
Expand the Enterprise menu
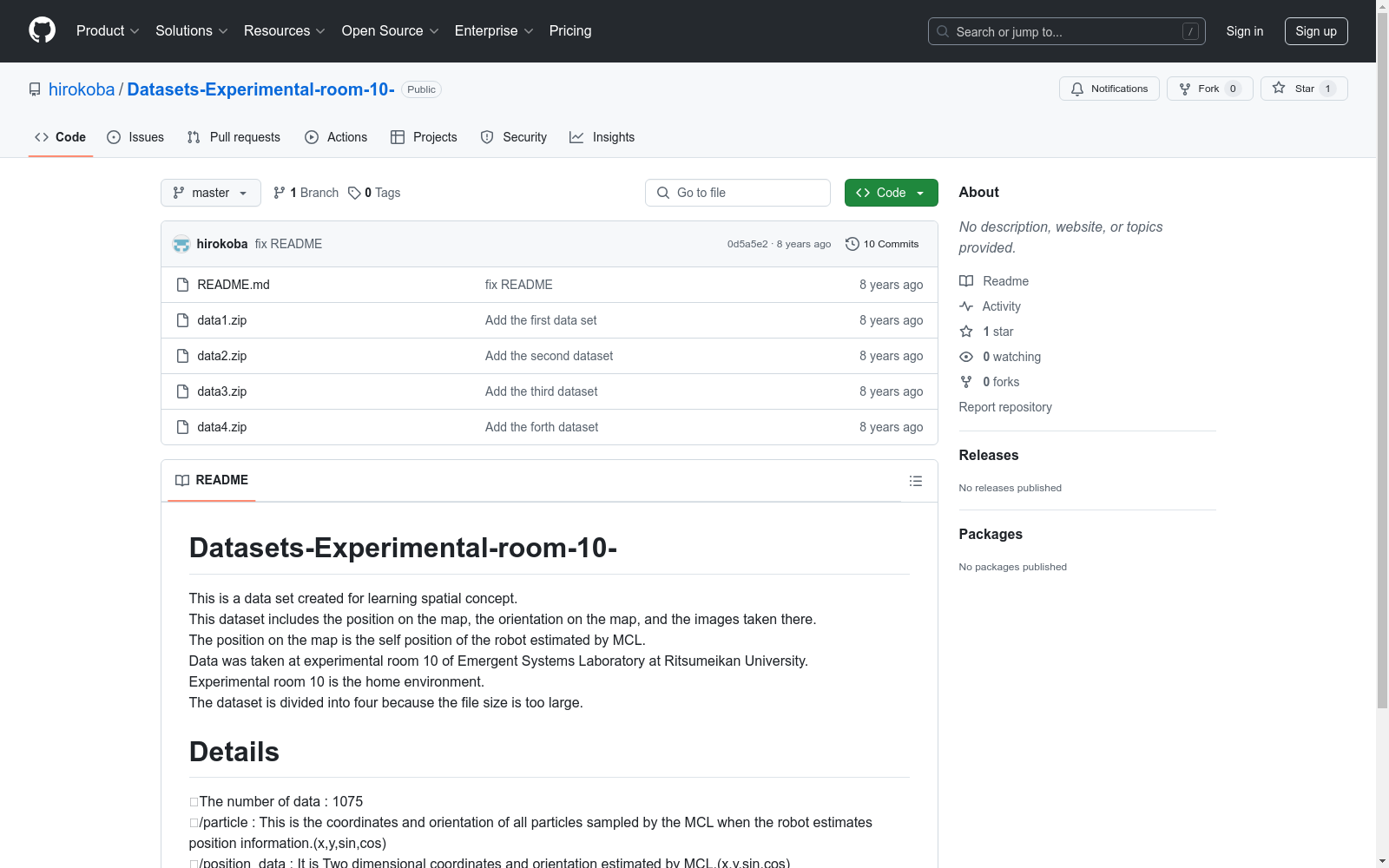coord(494,30)
